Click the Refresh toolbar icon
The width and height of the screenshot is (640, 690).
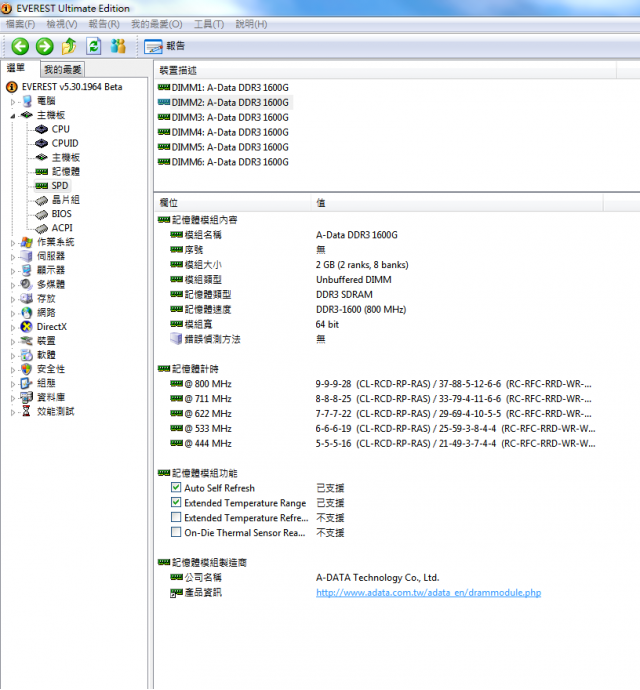click(93, 46)
